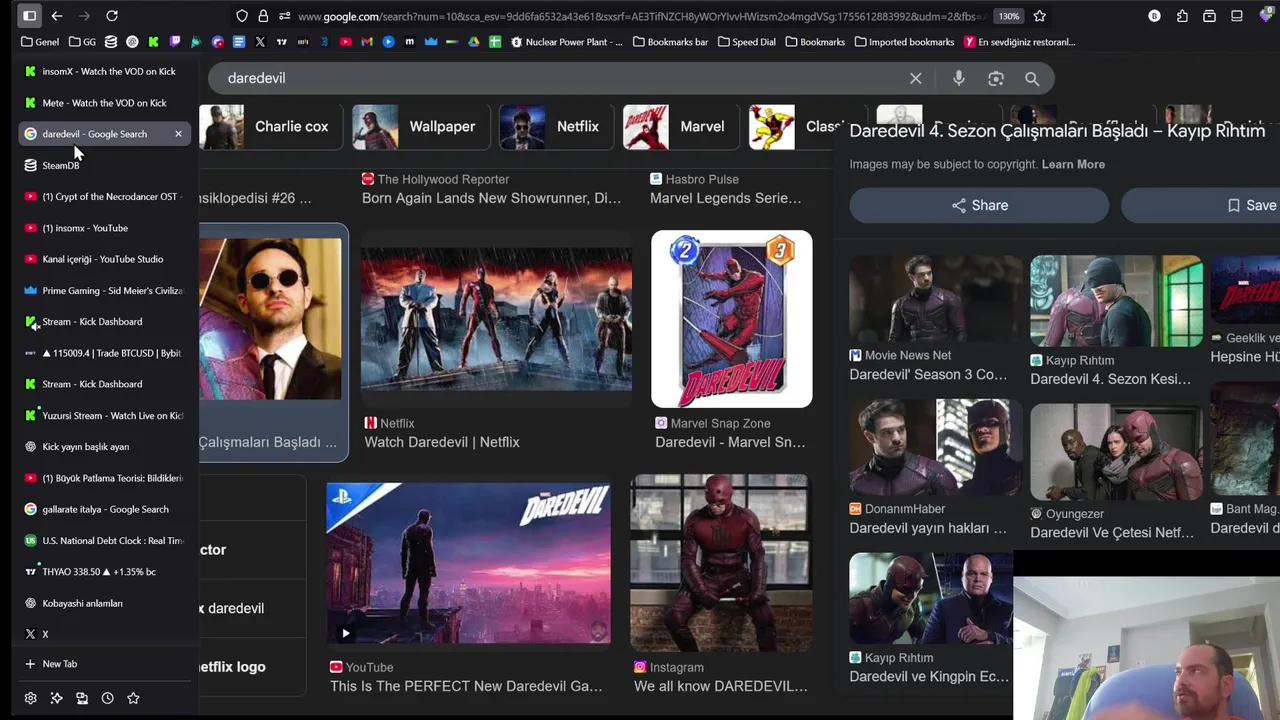Open the extensions puzzle icon in the toolbar

pos(1182,16)
